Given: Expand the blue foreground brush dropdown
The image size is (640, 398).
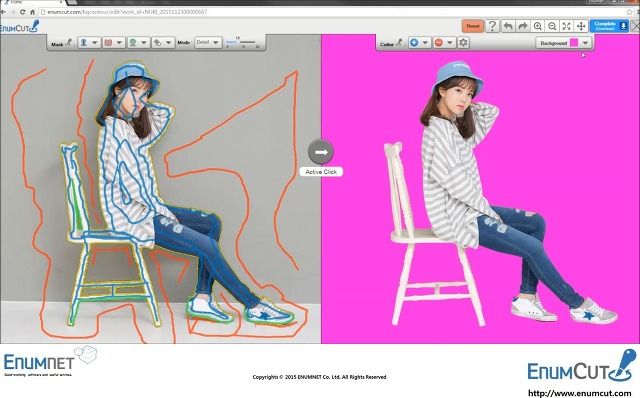Looking at the screenshot, I should pos(95,42).
